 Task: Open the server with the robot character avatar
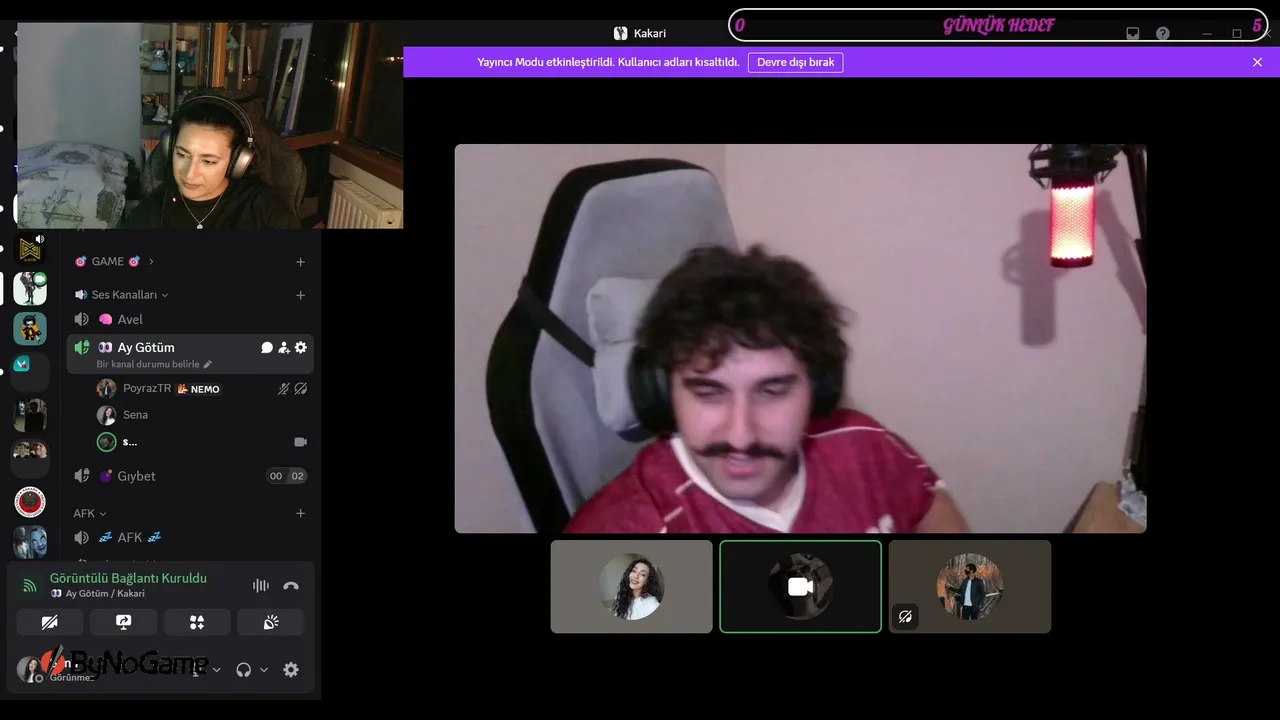(x=30, y=288)
